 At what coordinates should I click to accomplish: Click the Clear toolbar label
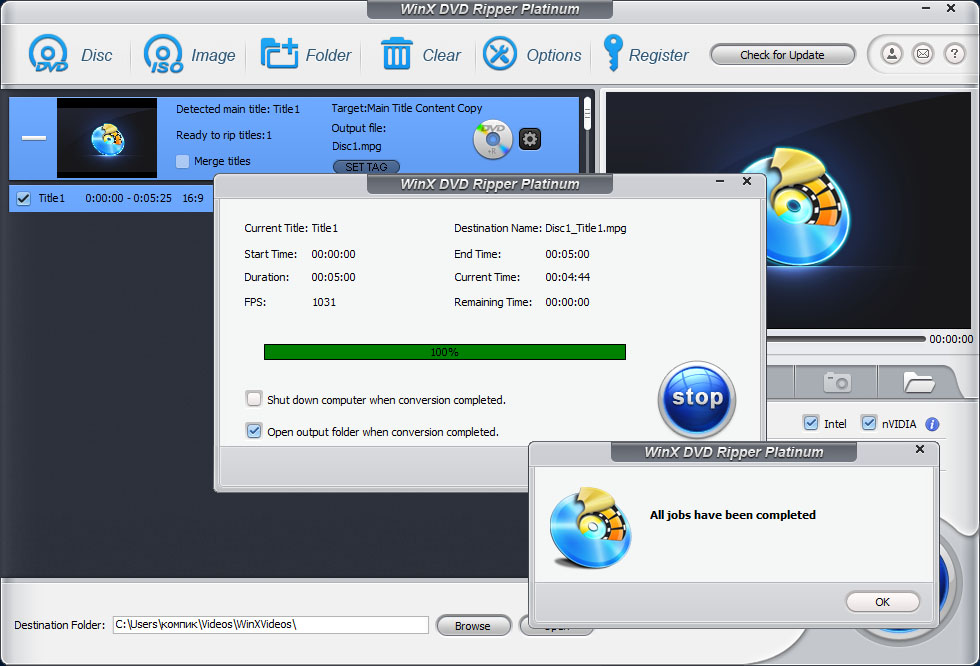pyautogui.click(x=442, y=55)
